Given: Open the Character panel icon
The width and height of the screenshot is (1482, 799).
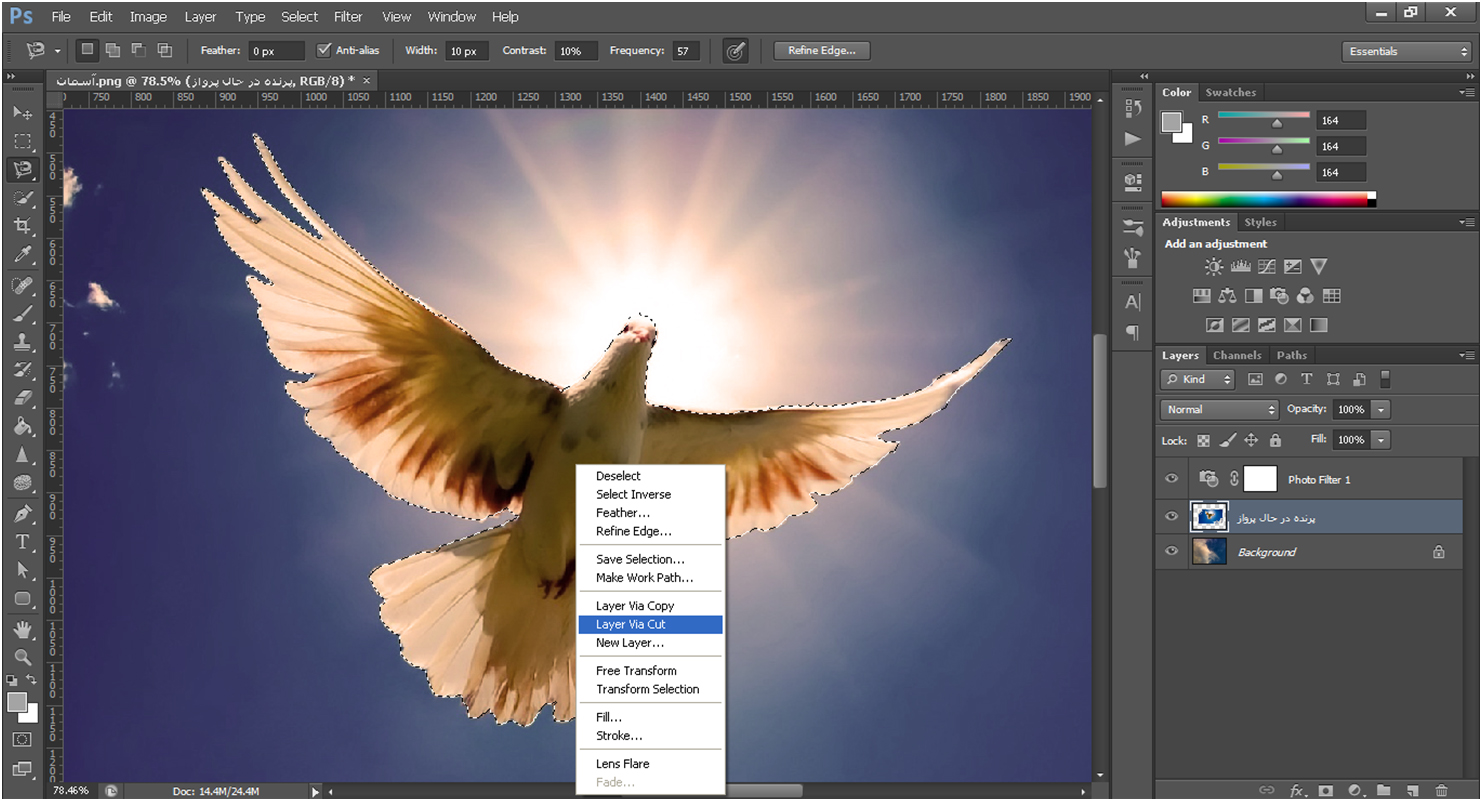Looking at the screenshot, I should pos(1133,303).
